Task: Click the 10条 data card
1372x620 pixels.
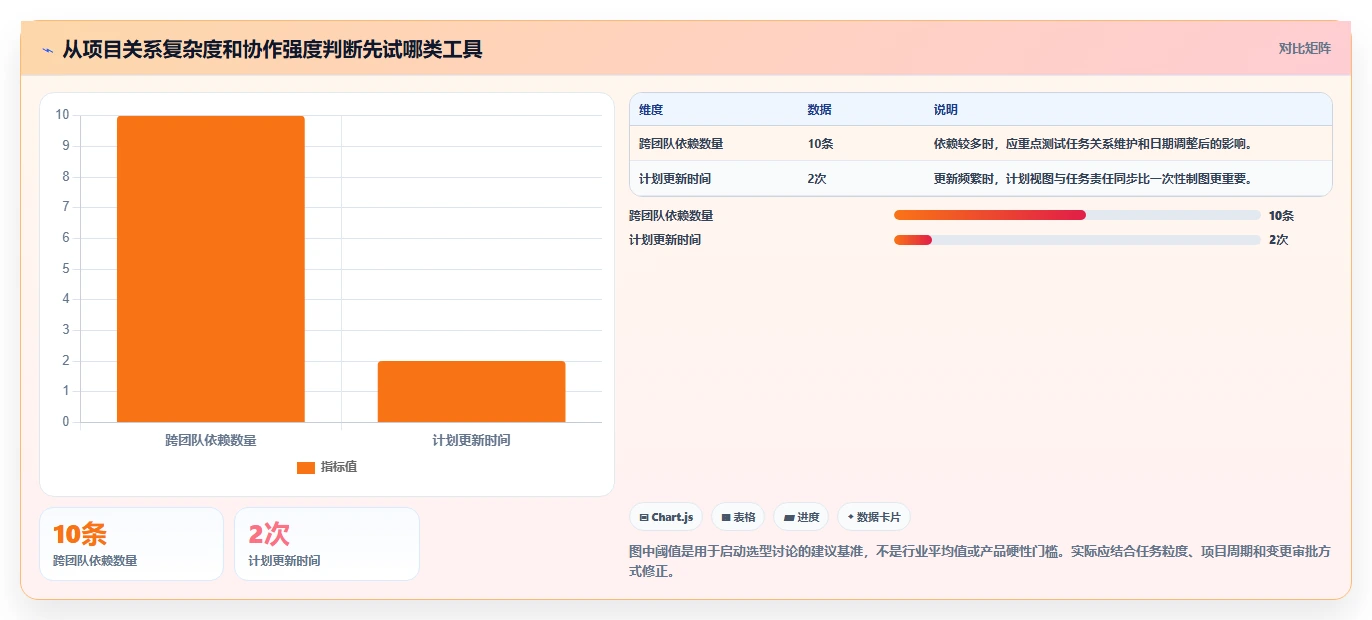Action: pos(131,544)
